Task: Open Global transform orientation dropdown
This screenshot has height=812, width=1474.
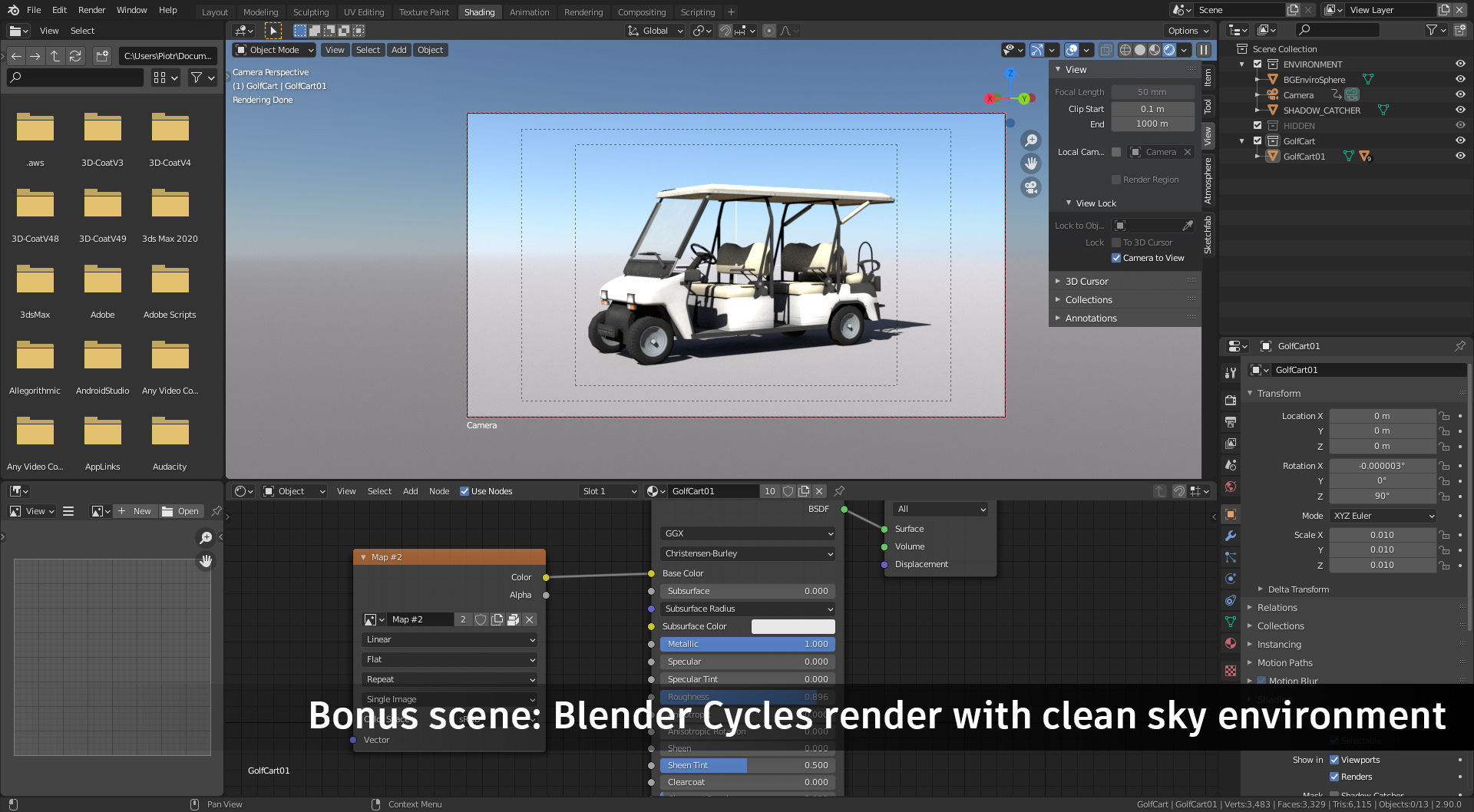Action: [655, 31]
